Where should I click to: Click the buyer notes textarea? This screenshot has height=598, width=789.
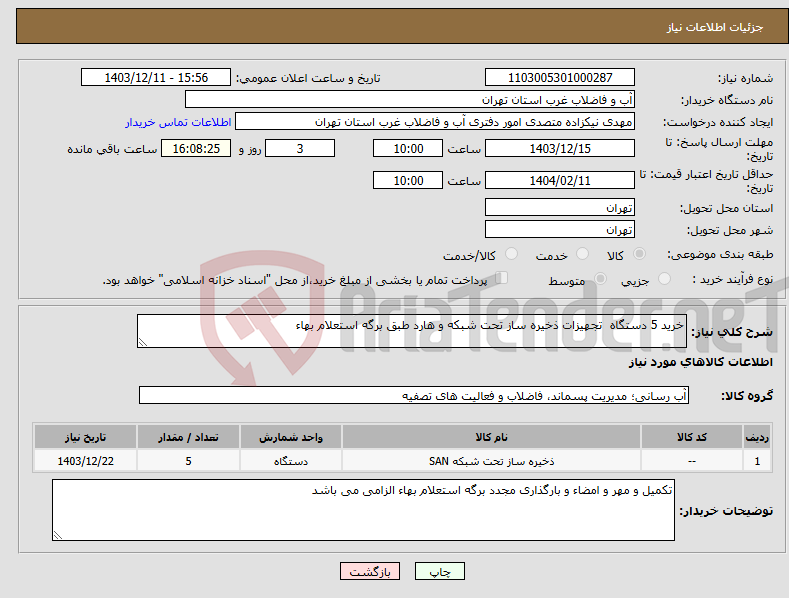pyautogui.click(x=363, y=510)
